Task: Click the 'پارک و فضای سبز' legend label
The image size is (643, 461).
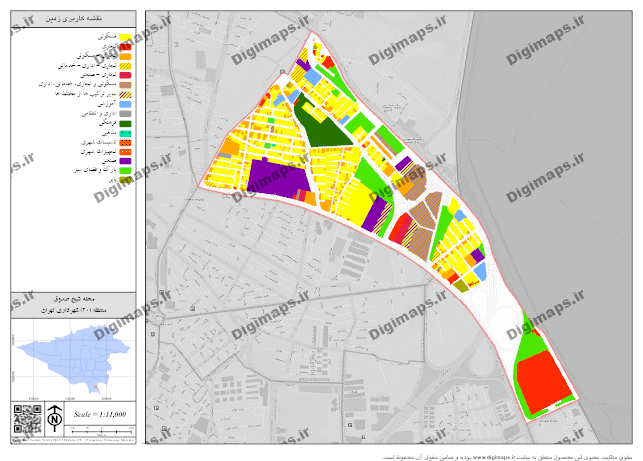Action: pos(96,170)
